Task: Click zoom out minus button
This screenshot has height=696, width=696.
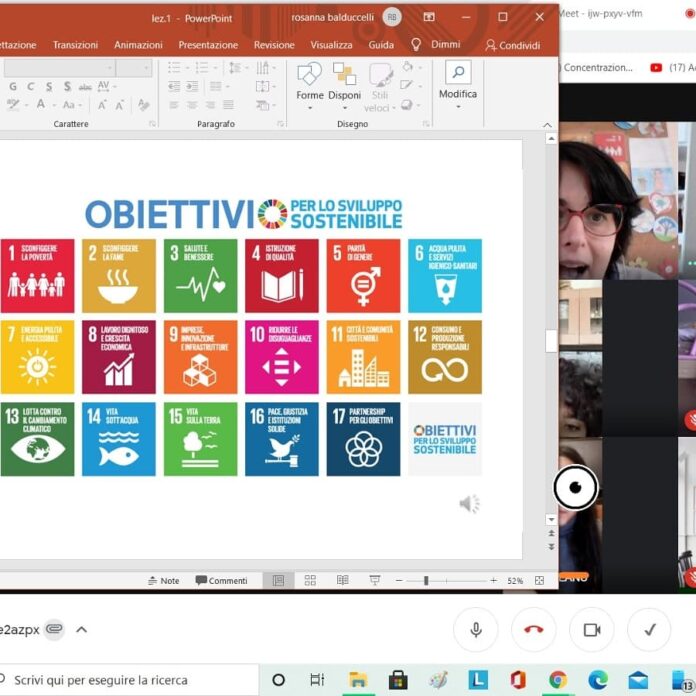Action: (399, 581)
